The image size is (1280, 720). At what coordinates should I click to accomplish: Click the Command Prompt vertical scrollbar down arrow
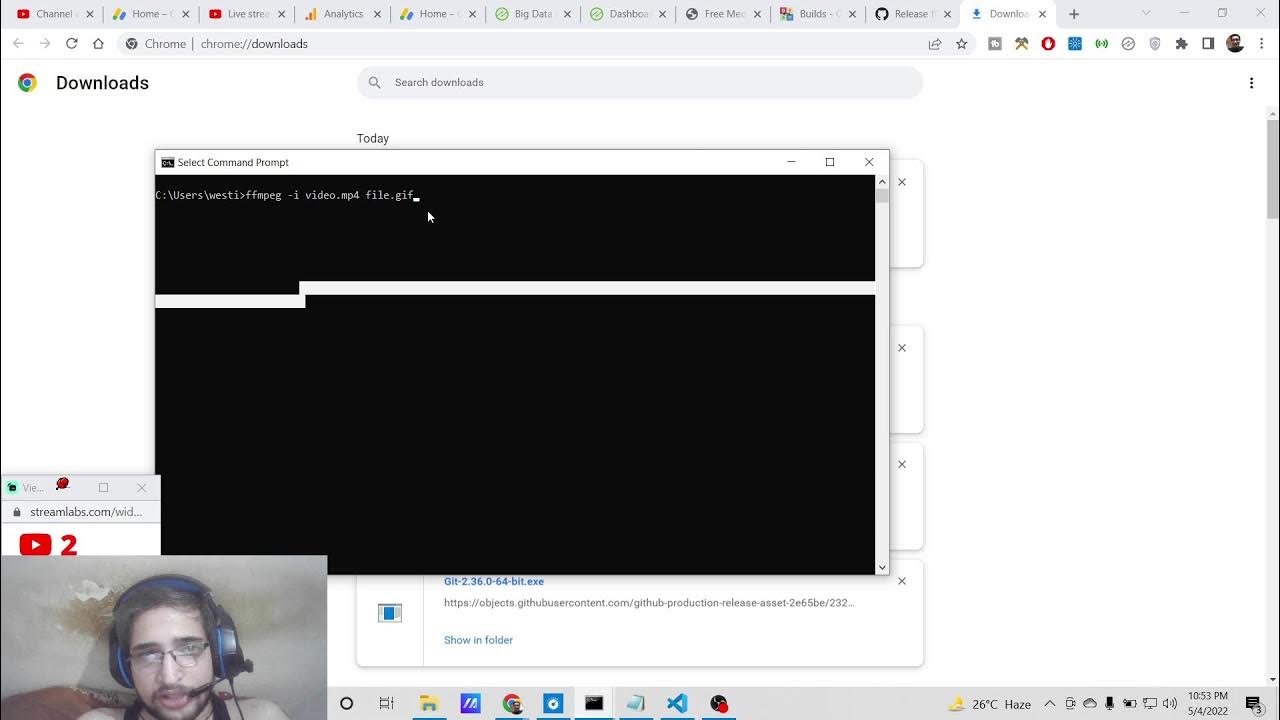click(881, 567)
